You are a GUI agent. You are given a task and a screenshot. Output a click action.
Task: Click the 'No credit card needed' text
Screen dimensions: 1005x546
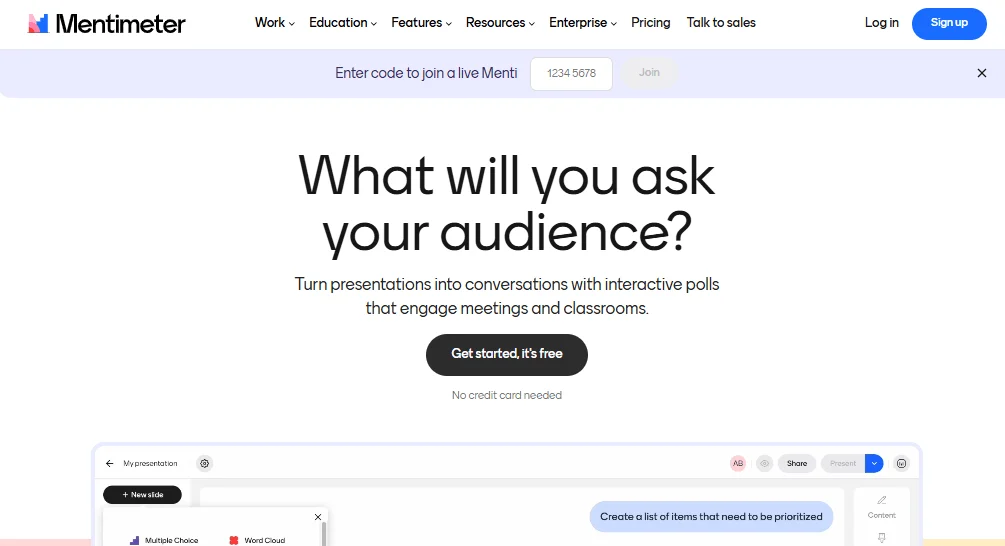pos(506,395)
